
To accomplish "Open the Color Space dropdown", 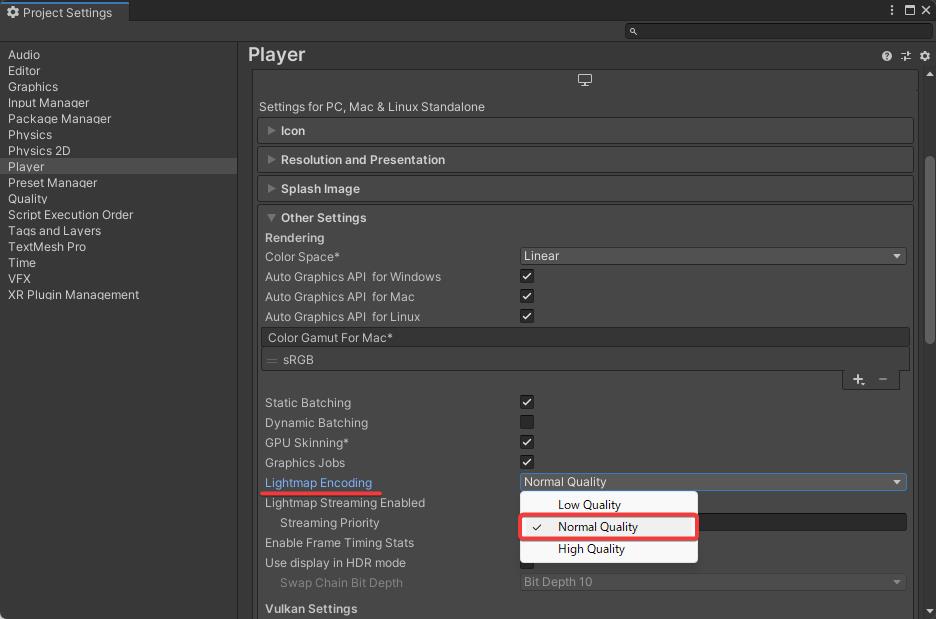I will coord(713,256).
